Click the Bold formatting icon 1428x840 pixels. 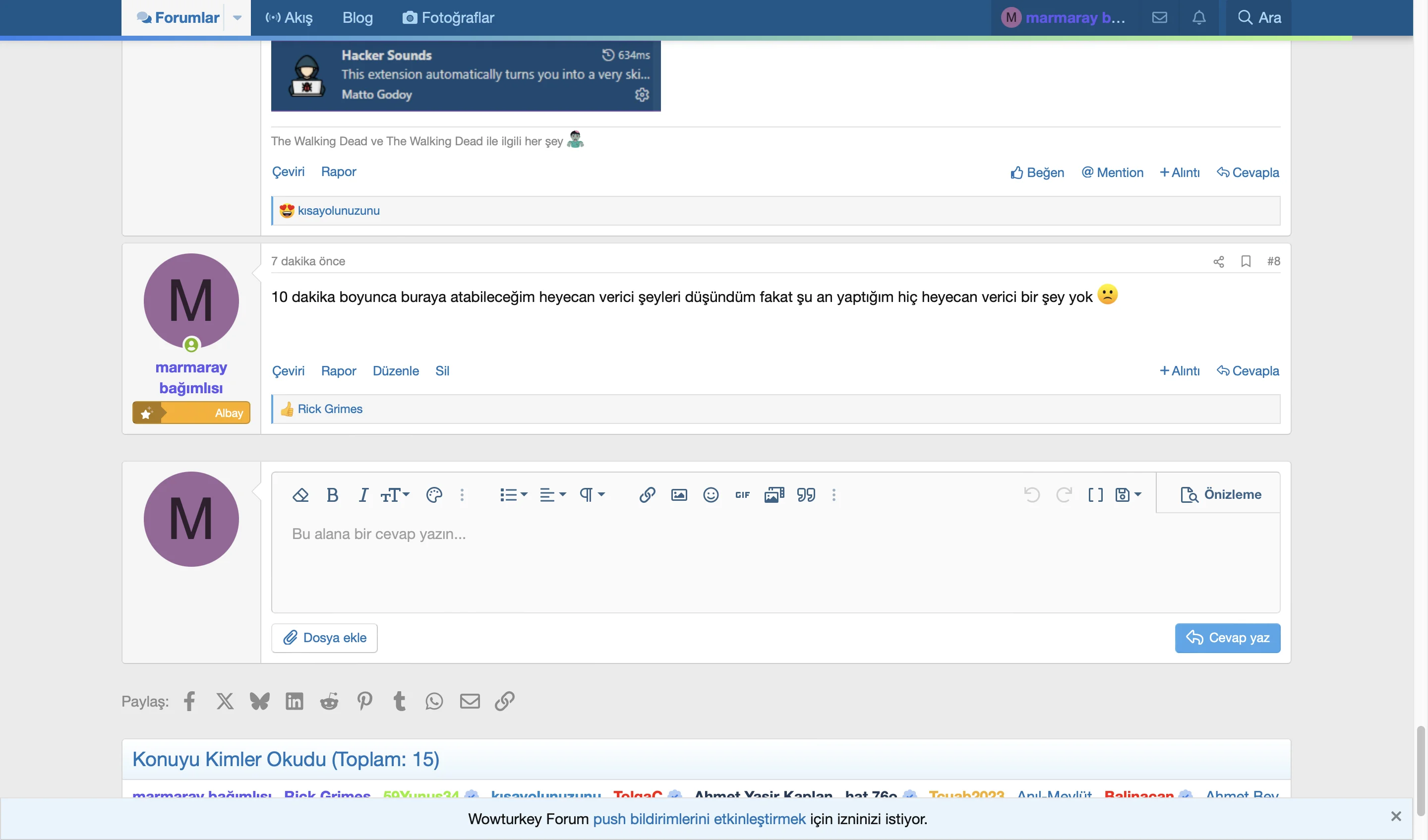coord(333,495)
